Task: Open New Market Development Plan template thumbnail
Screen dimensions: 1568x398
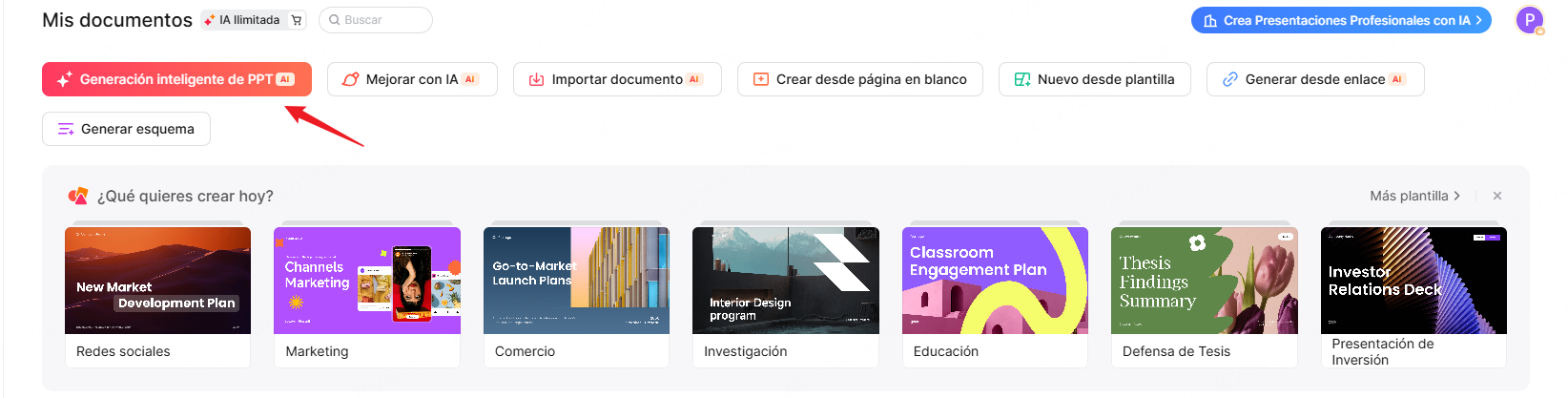Action: pos(158,281)
